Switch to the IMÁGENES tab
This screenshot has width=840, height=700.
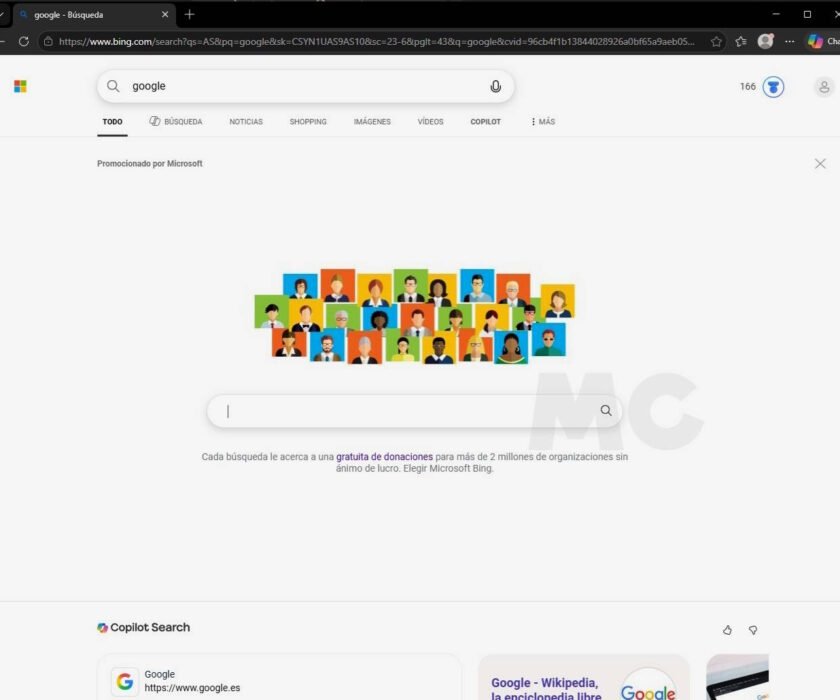tap(372, 122)
